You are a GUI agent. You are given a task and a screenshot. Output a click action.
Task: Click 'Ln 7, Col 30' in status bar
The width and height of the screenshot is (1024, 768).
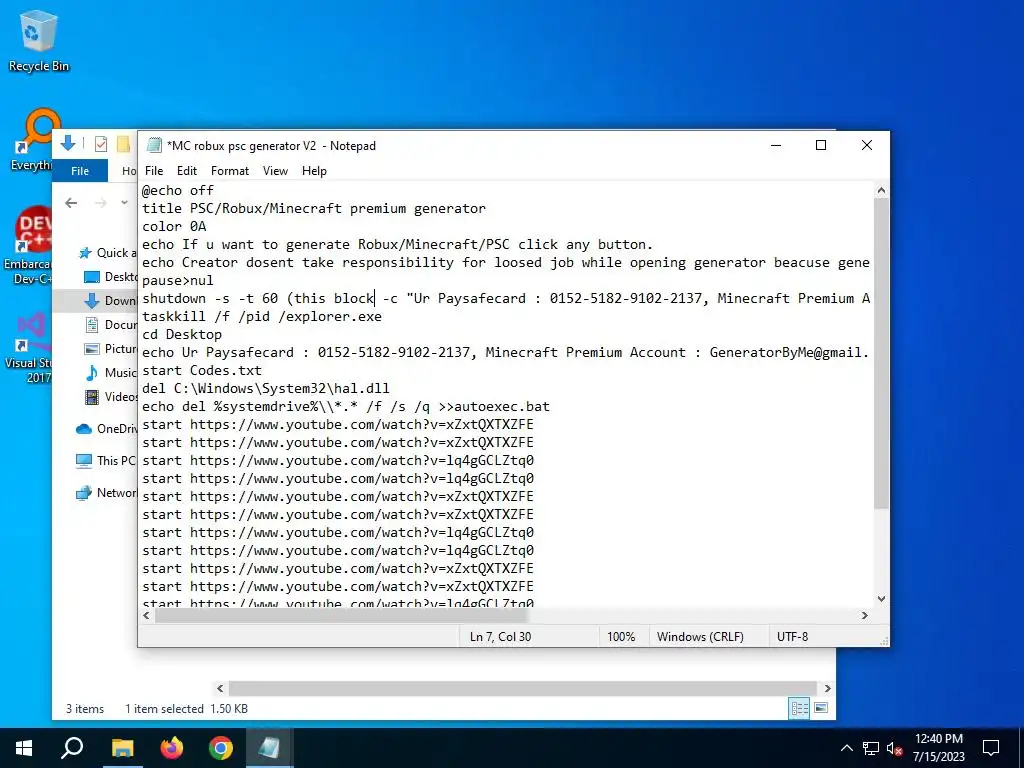(x=501, y=636)
